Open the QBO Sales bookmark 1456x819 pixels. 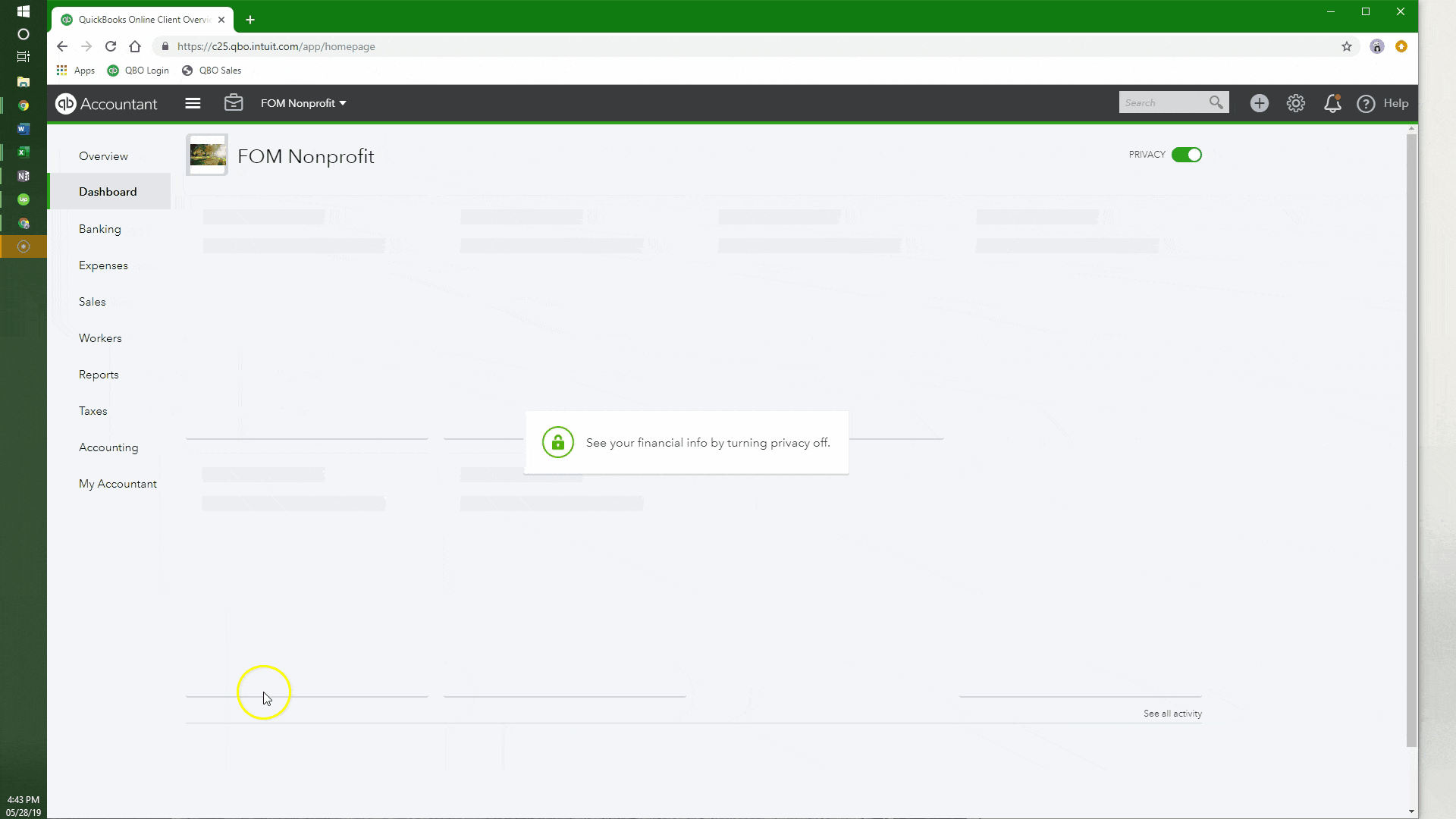(212, 71)
